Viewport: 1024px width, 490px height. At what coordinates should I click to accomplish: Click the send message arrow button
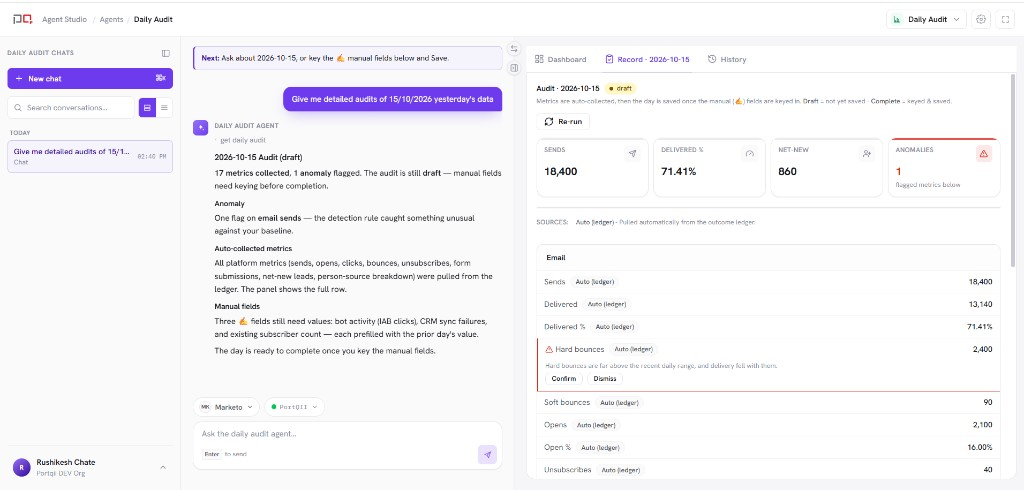coord(487,455)
